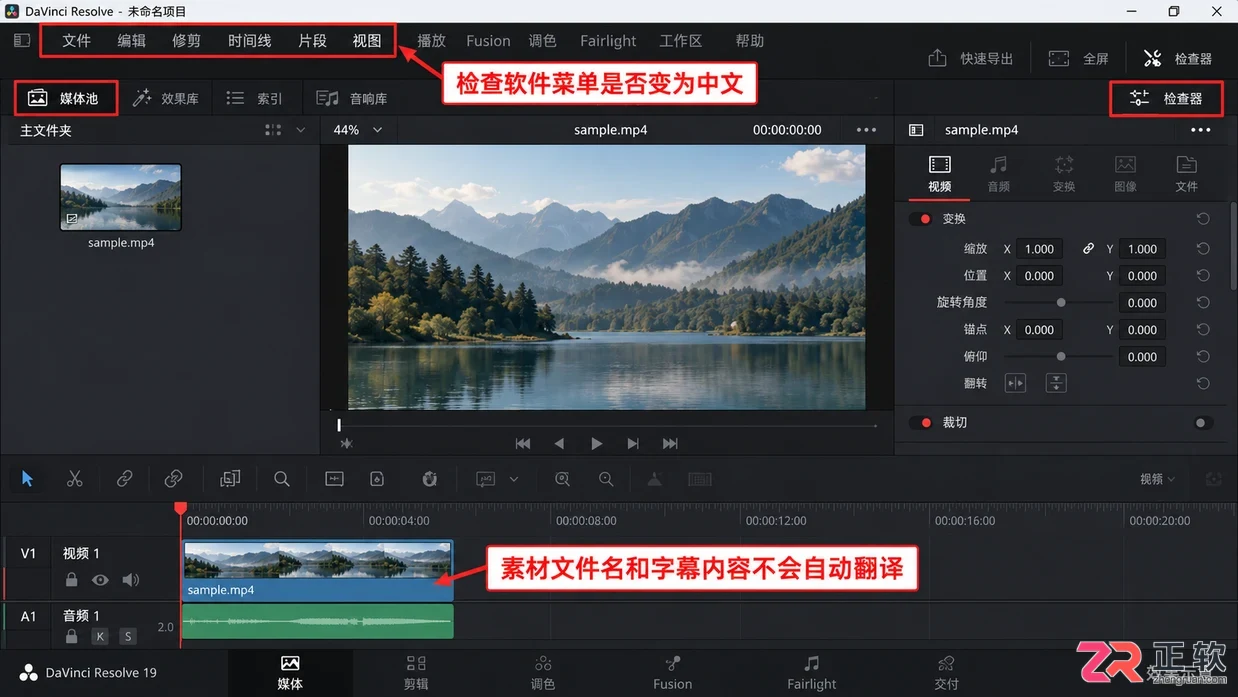Click the 全屏 fullscreen icon
Image resolution: width=1238 pixels, height=697 pixels.
point(1059,58)
